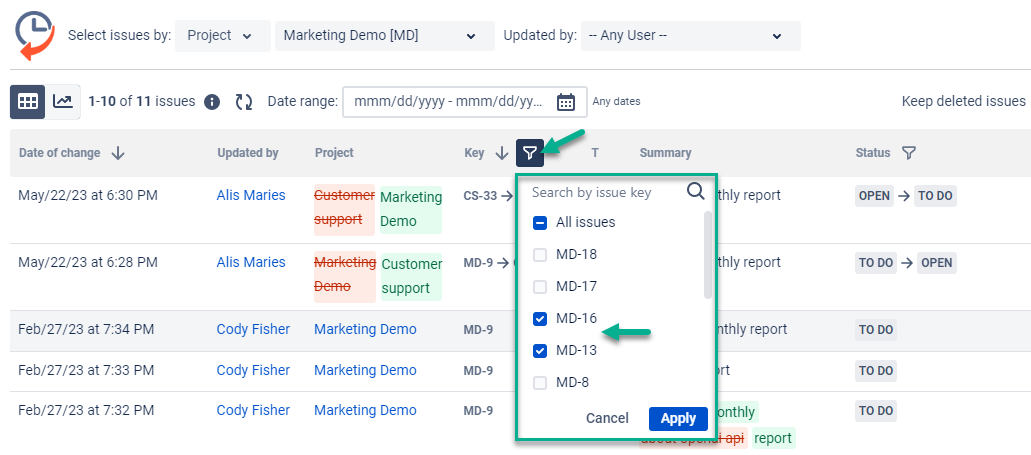Screen dimensions: 1031x455
Task: Enable the MD-8 checkbox
Action: click(540, 383)
